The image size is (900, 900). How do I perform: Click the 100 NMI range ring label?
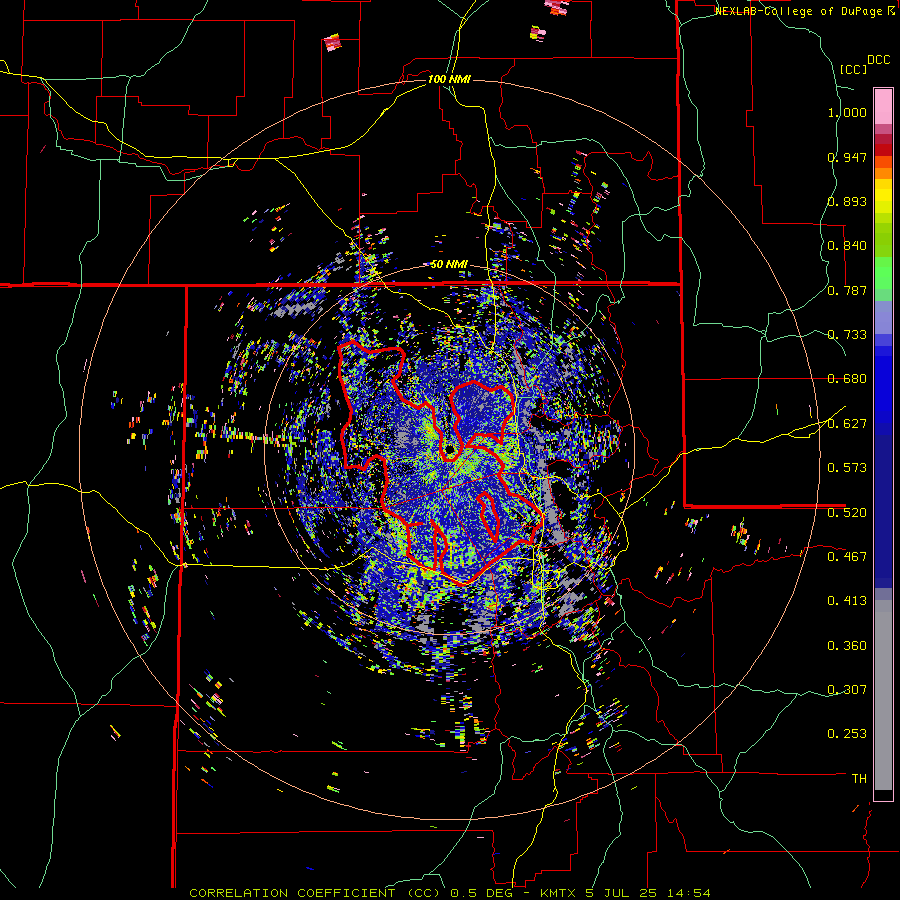tap(449, 79)
